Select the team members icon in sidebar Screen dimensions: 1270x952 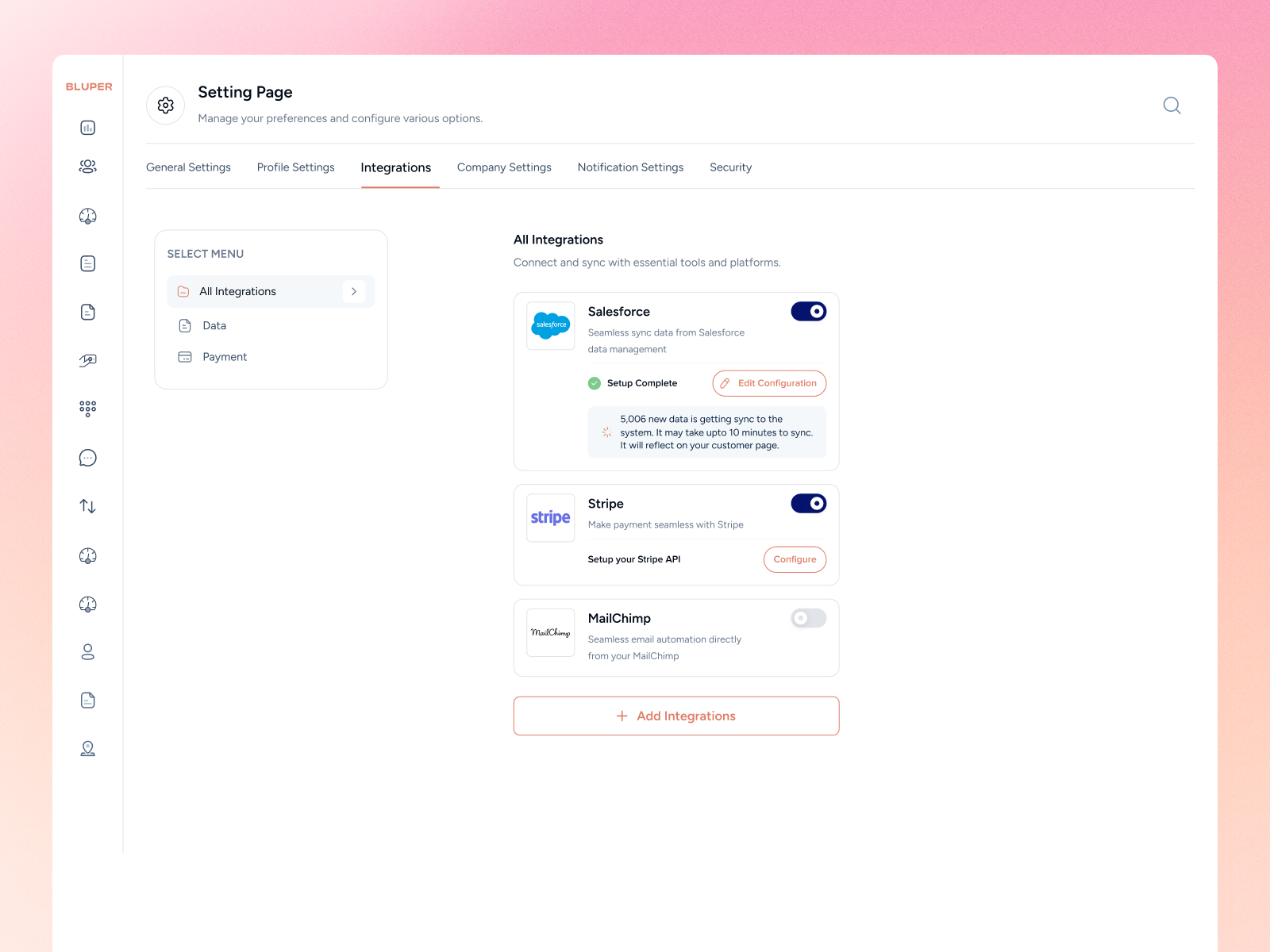(x=87, y=166)
